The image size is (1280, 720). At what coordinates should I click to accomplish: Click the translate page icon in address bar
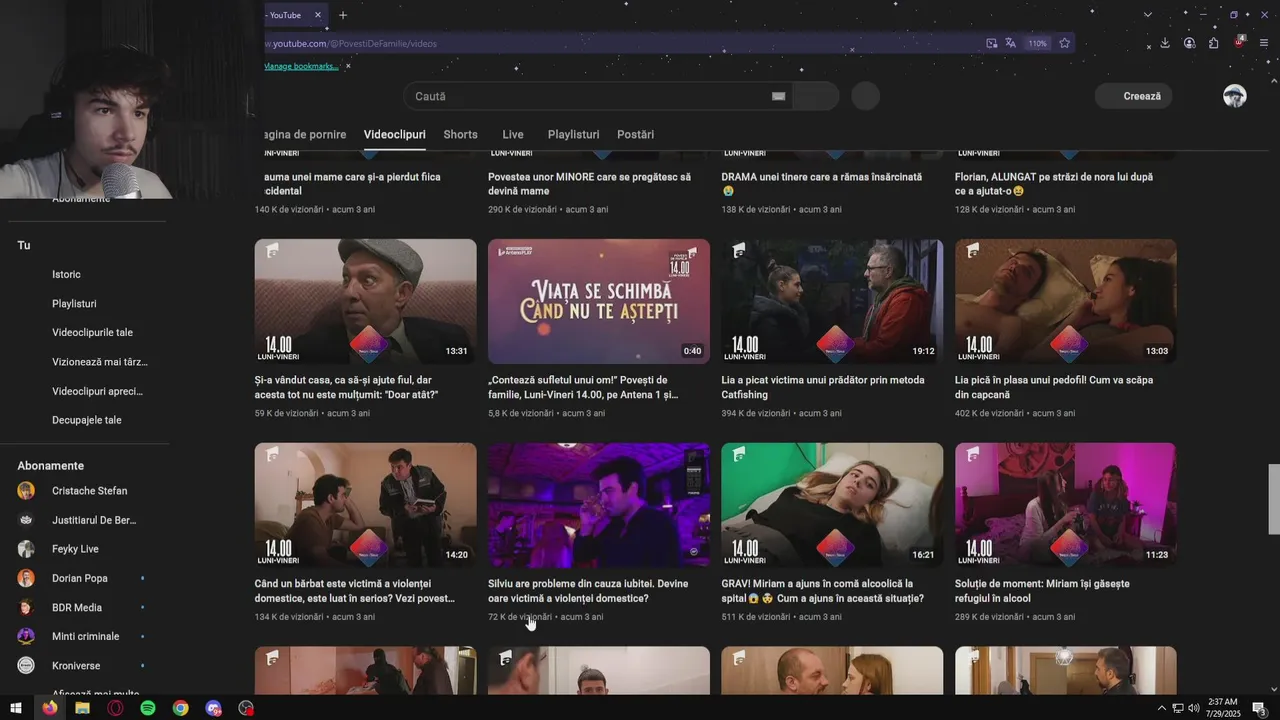pyautogui.click(x=1011, y=43)
